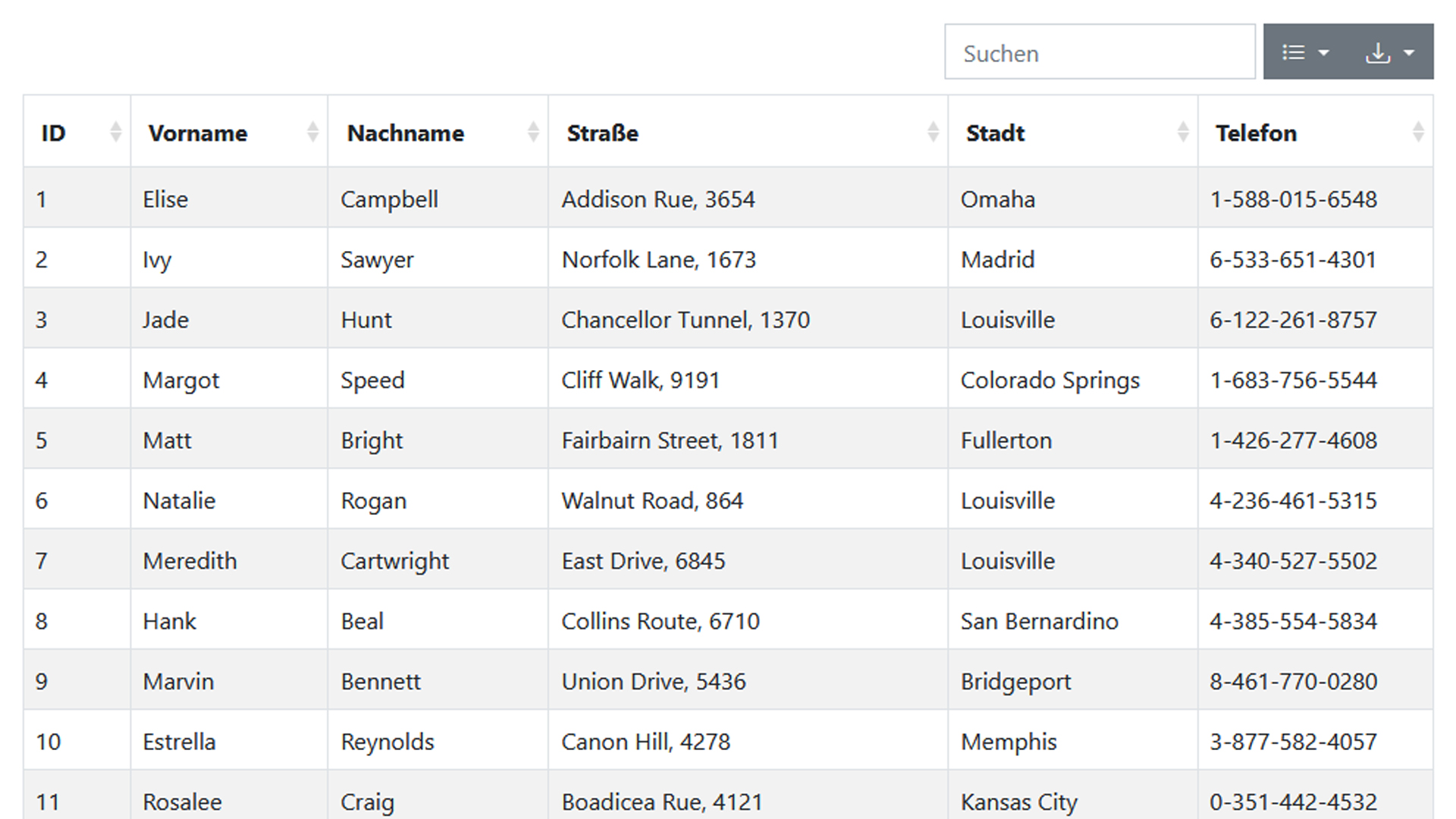The width and height of the screenshot is (1456, 819).
Task: Click the ID column header
Action: coord(53,133)
